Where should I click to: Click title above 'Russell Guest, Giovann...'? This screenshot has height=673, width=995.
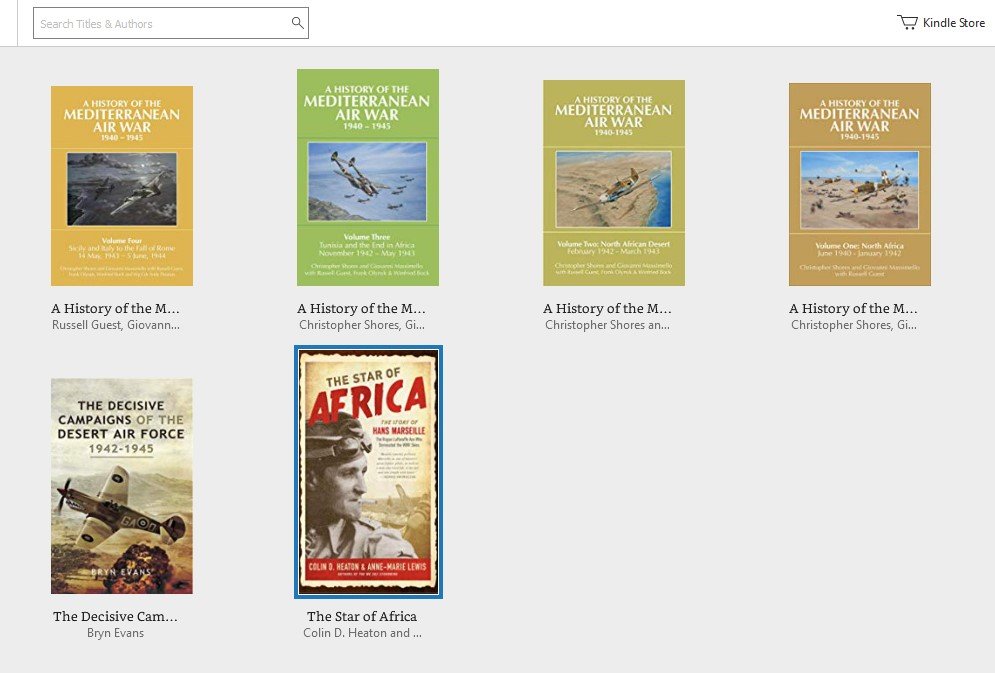[x=115, y=308]
